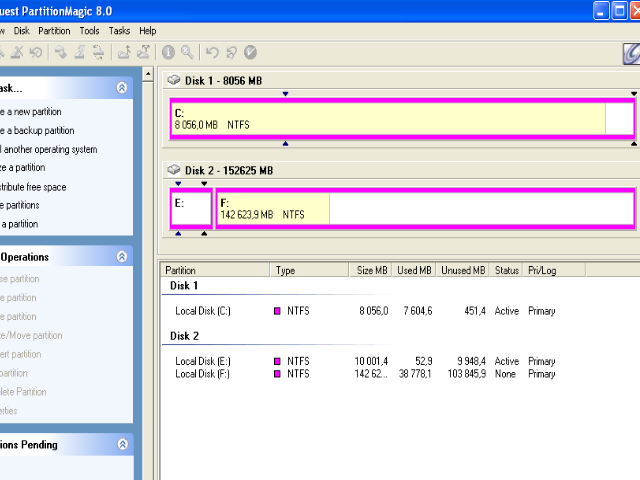The width and height of the screenshot is (640, 480).
Task: Click the Disk 1 drive icon
Action: click(174, 80)
